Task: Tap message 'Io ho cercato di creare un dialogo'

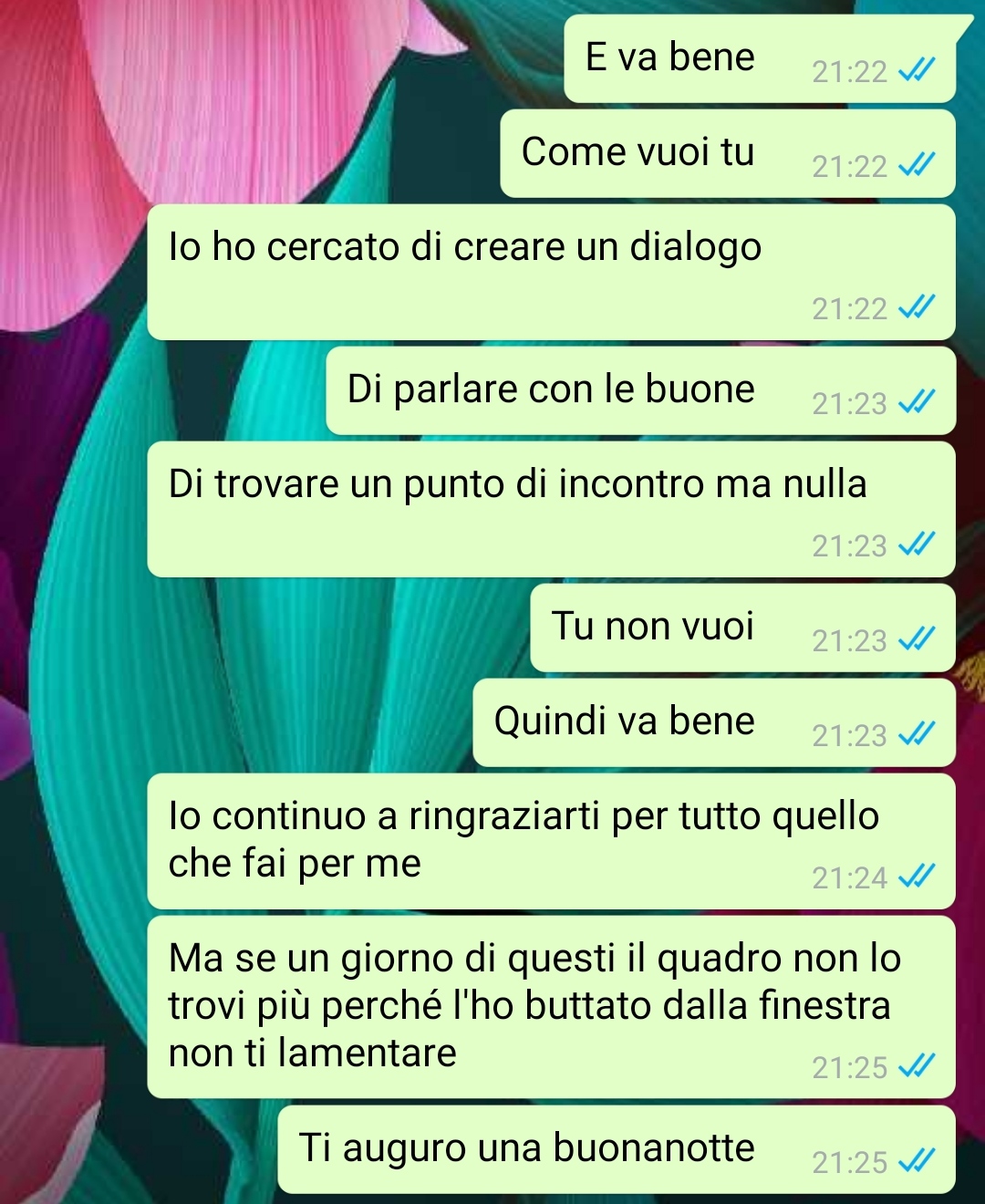Action: 552,272
